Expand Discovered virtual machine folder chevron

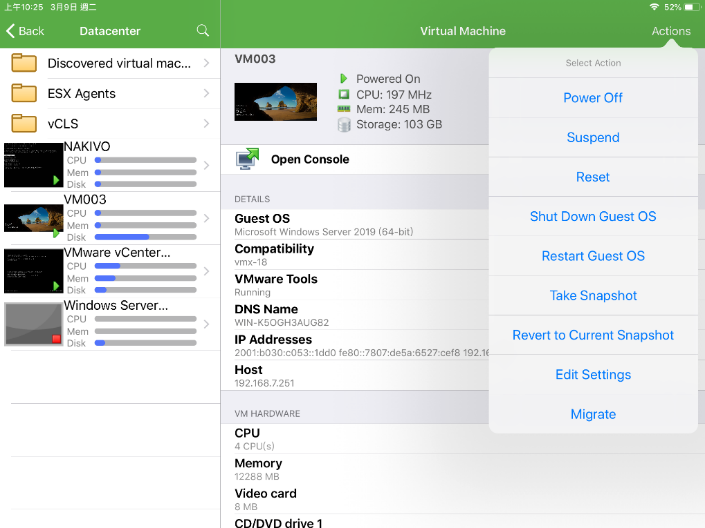click(x=206, y=63)
